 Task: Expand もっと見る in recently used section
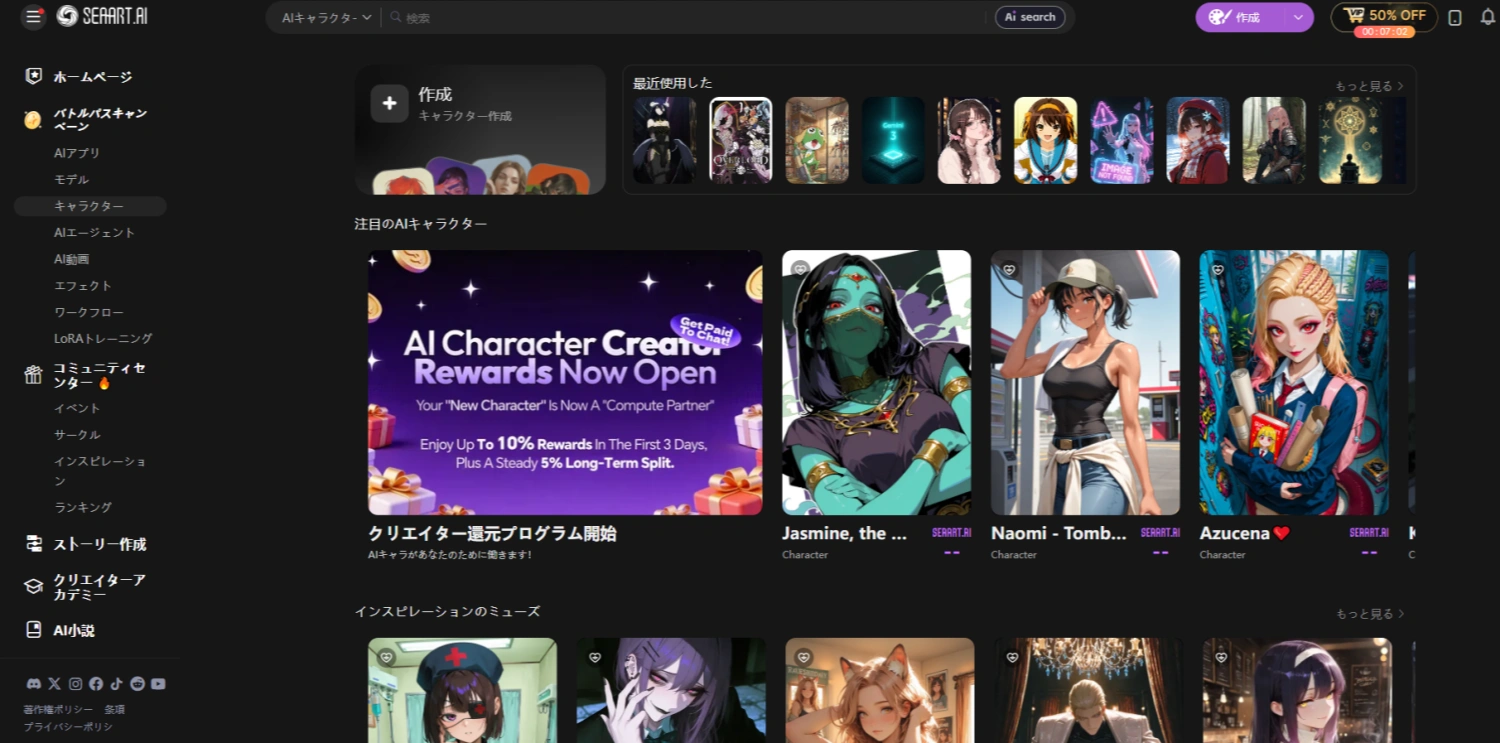(1369, 86)
